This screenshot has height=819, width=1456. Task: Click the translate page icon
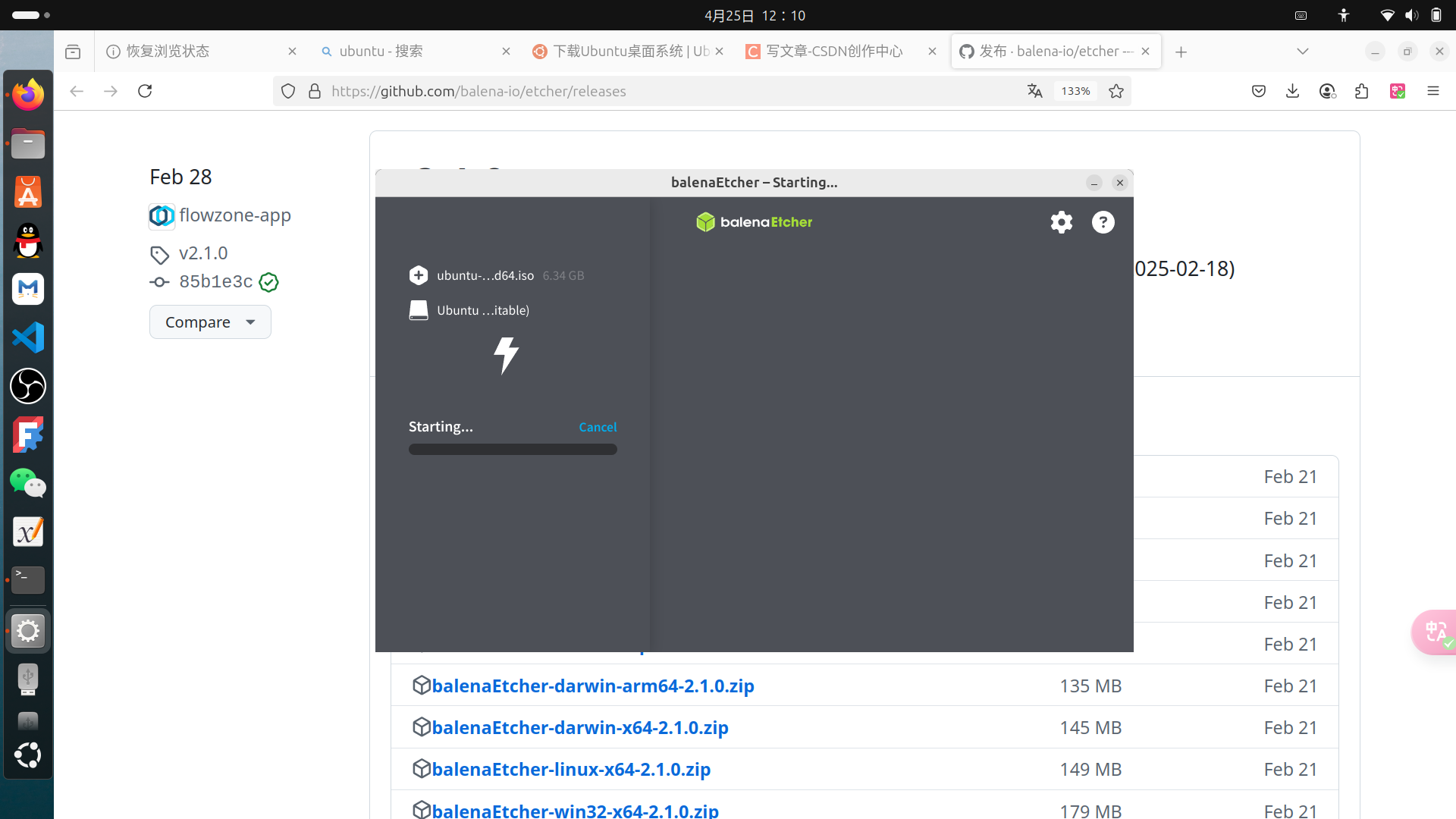(x=1035, y=91)
